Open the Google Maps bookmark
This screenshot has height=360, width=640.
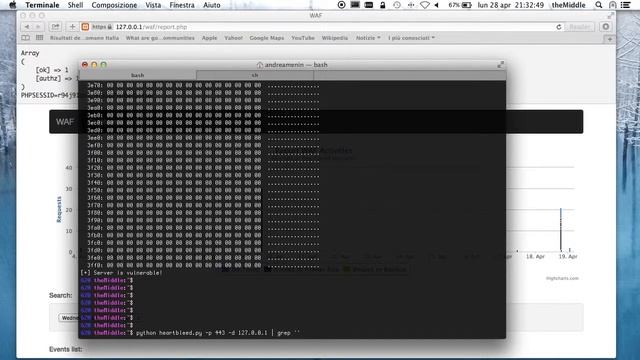coord(267,38)
